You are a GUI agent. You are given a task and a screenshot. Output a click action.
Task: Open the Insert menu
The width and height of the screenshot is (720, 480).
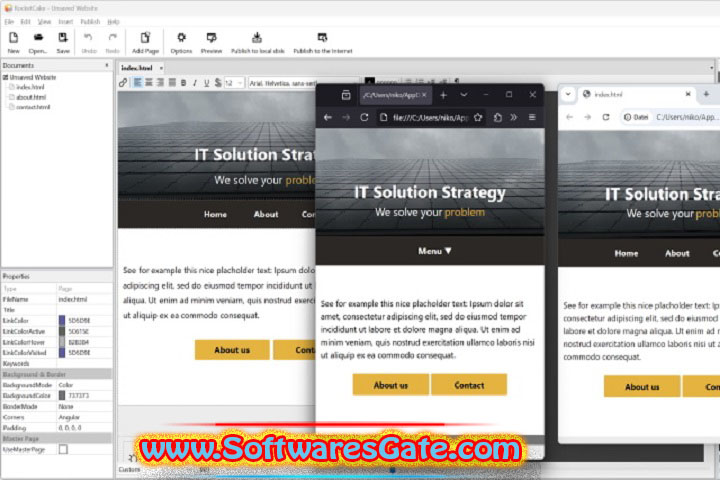[66, 22]
